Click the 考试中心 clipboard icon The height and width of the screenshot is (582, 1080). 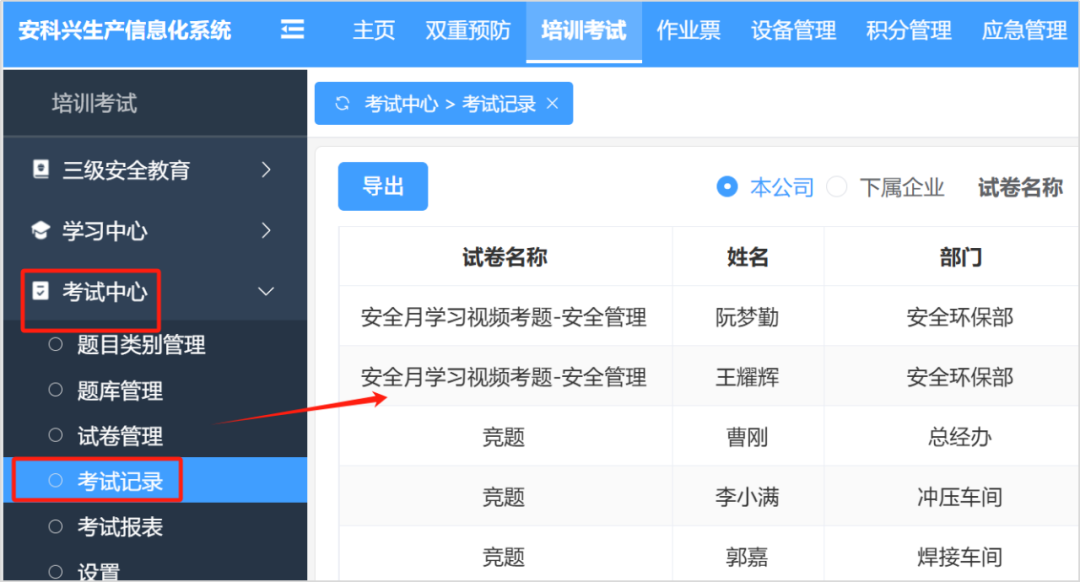[41, 292]
